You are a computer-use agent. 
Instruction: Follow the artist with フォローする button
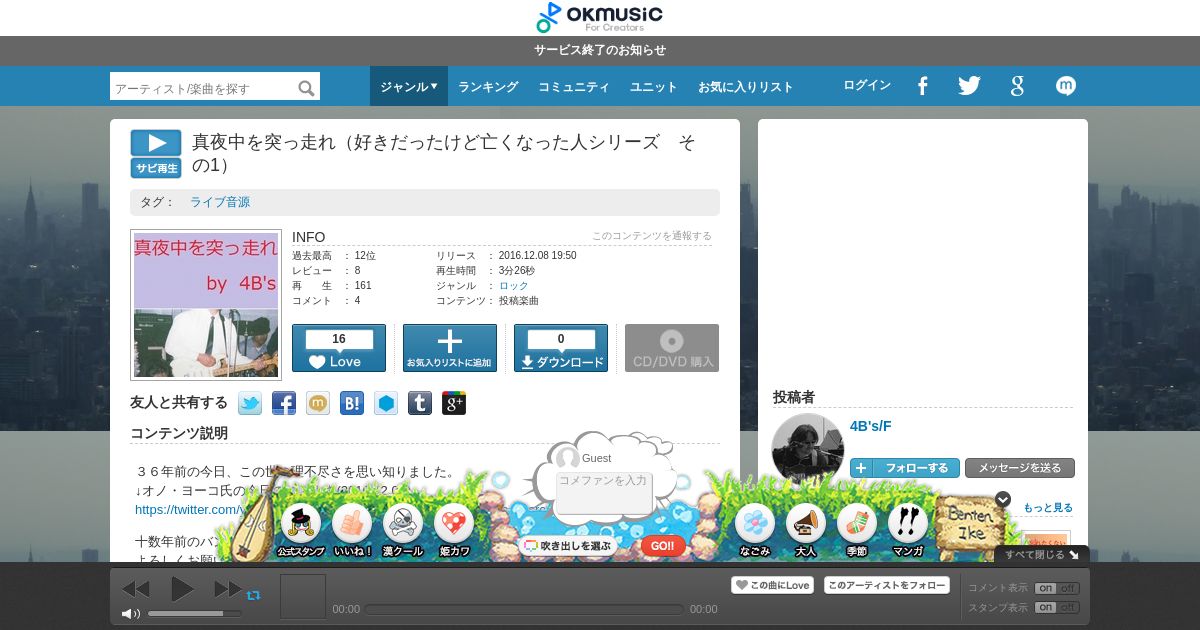(x=905, y=468)
